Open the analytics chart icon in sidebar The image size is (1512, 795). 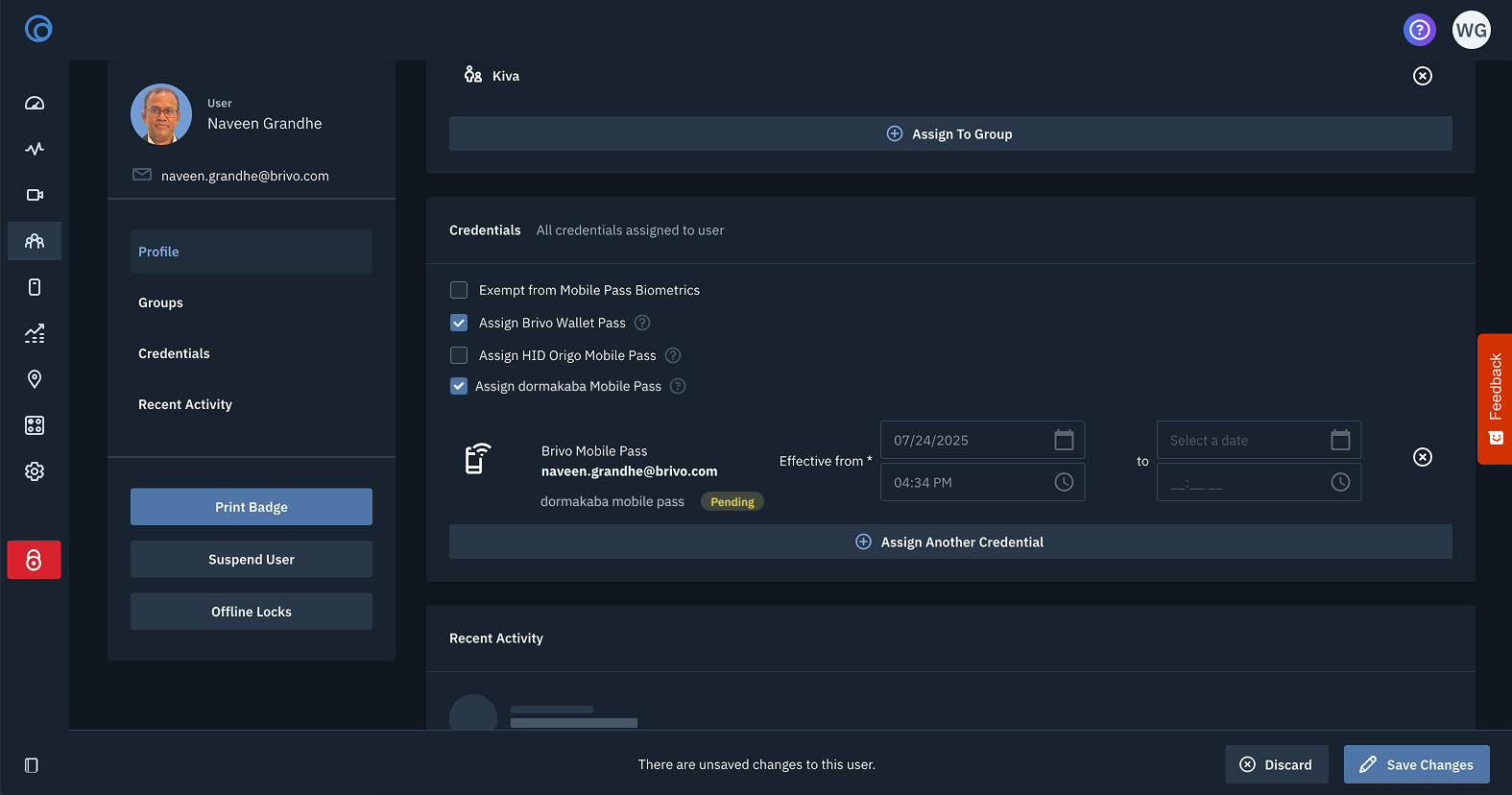pyautogui.click(x=35, y=333)
